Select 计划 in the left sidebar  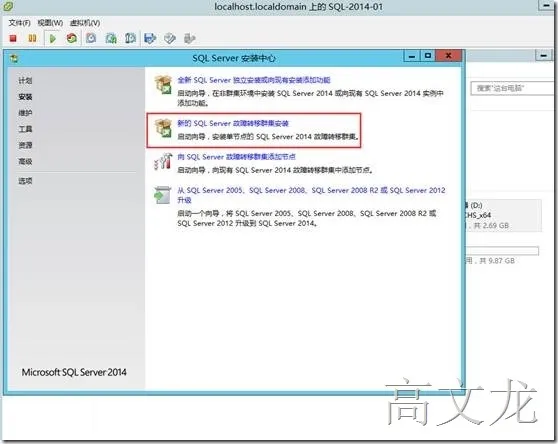click(25, 81)
